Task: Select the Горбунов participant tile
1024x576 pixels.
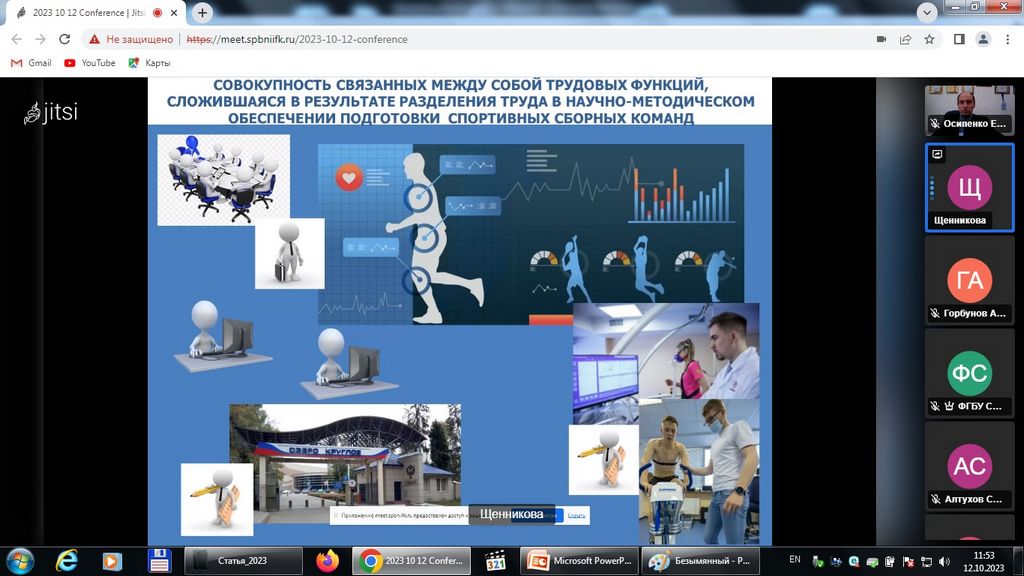Action: click(x=969, y=281)
